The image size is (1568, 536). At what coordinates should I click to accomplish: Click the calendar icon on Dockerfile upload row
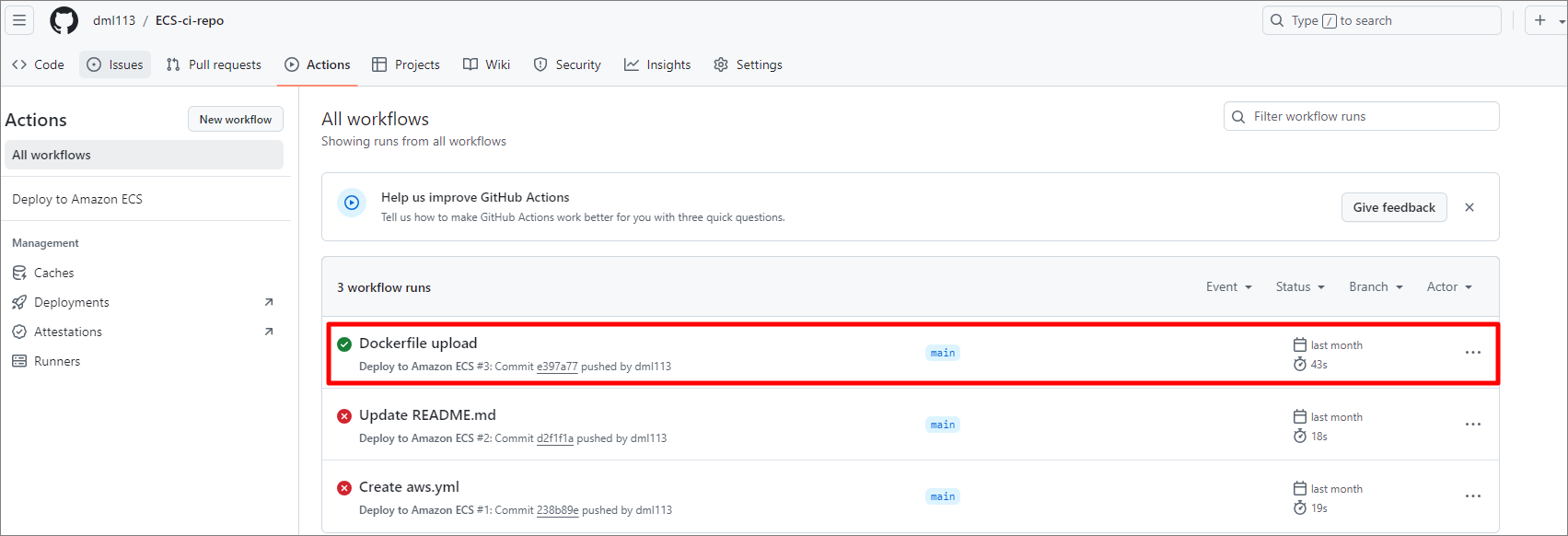[x=1300, y=344]
